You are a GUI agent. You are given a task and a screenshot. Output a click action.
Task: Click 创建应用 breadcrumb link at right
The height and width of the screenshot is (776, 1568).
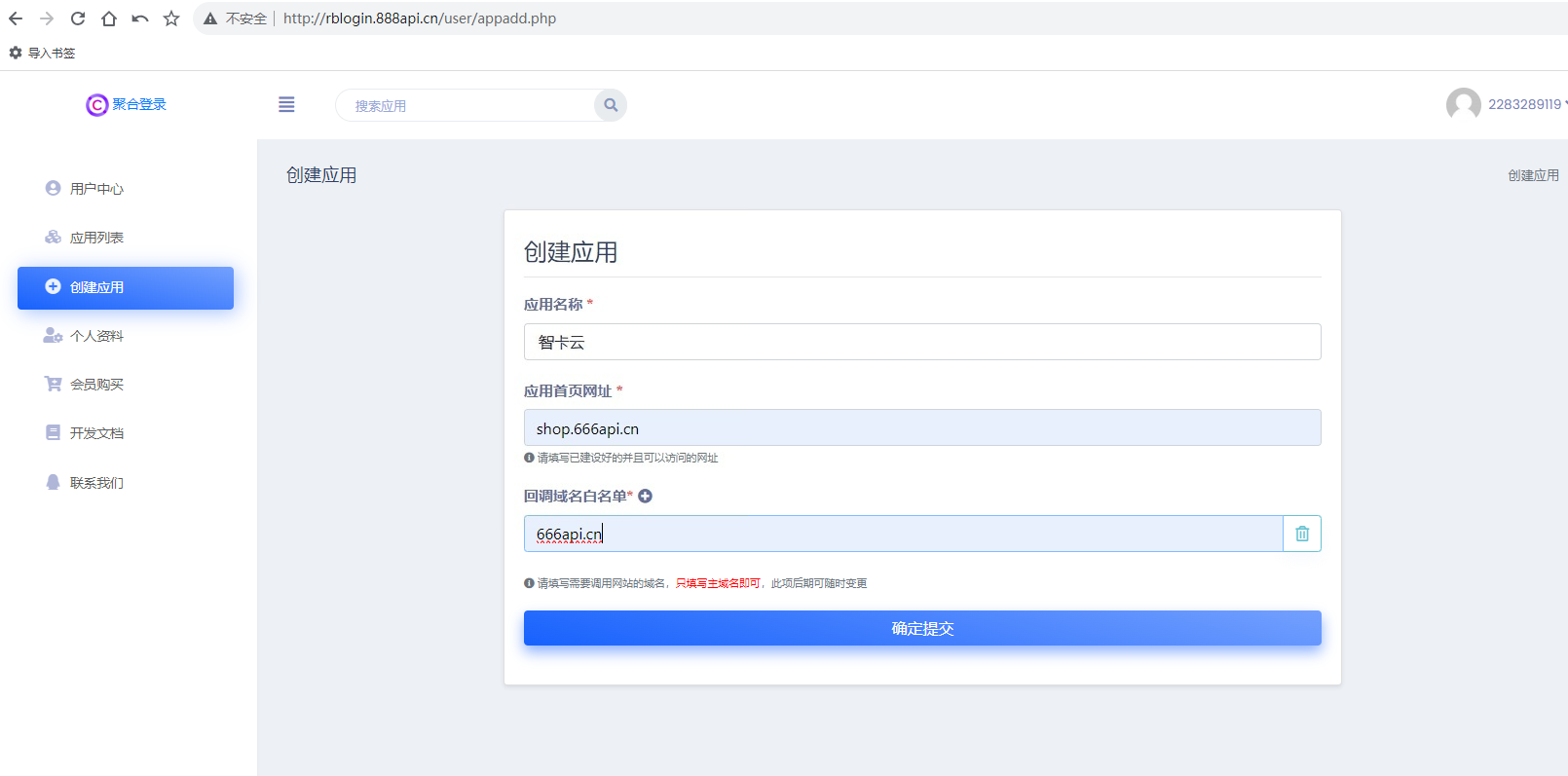click(1533, 175)
